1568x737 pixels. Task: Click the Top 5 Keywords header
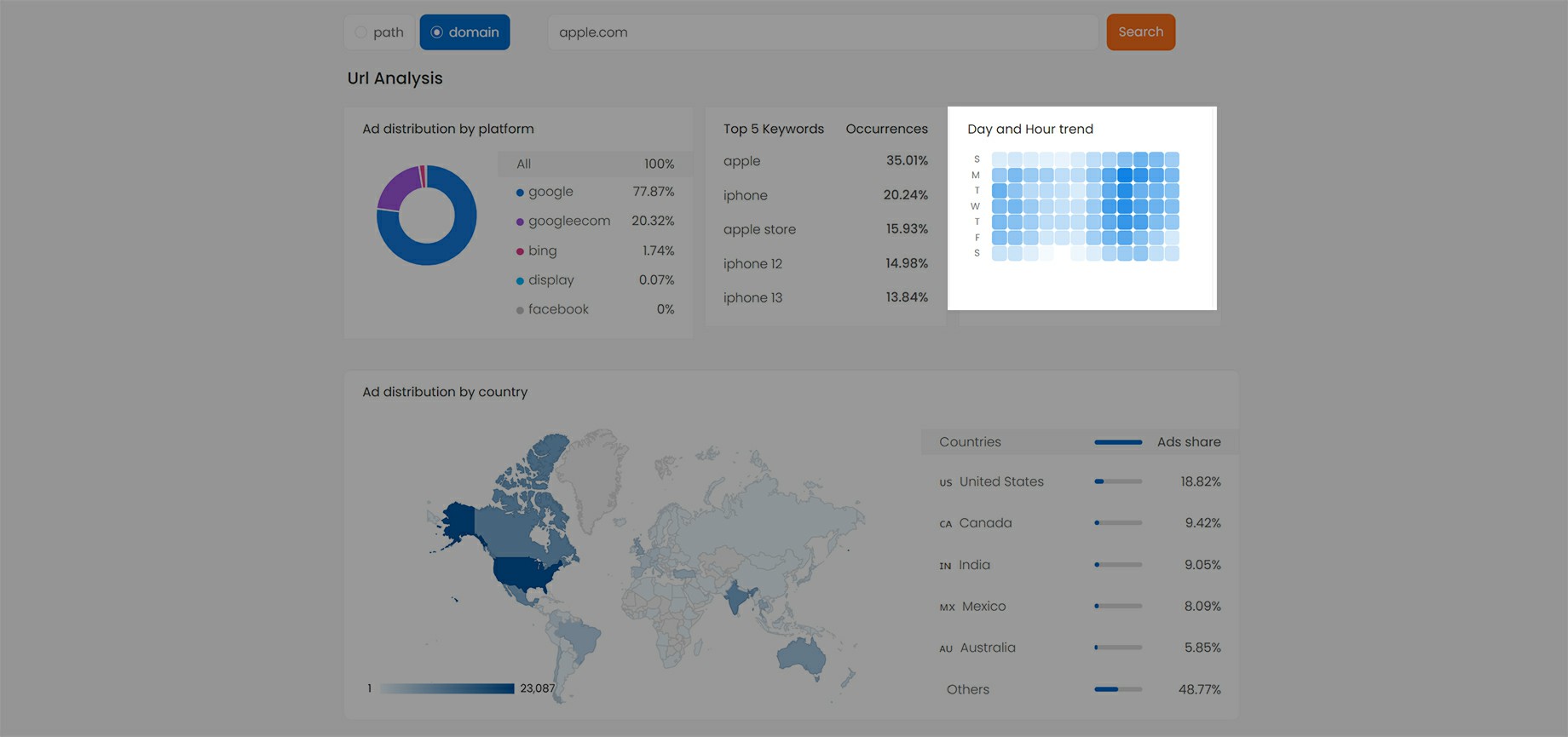point(774,129)
